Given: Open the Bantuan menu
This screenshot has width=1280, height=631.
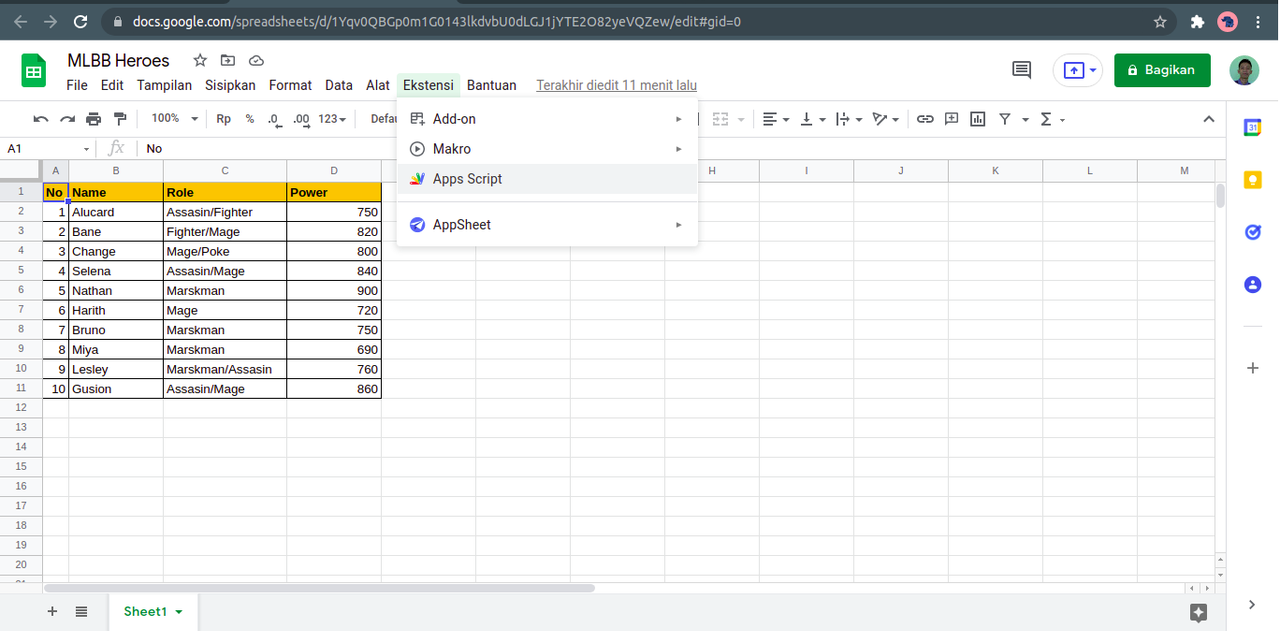Looking at the screenshot, I should (491, 85).
